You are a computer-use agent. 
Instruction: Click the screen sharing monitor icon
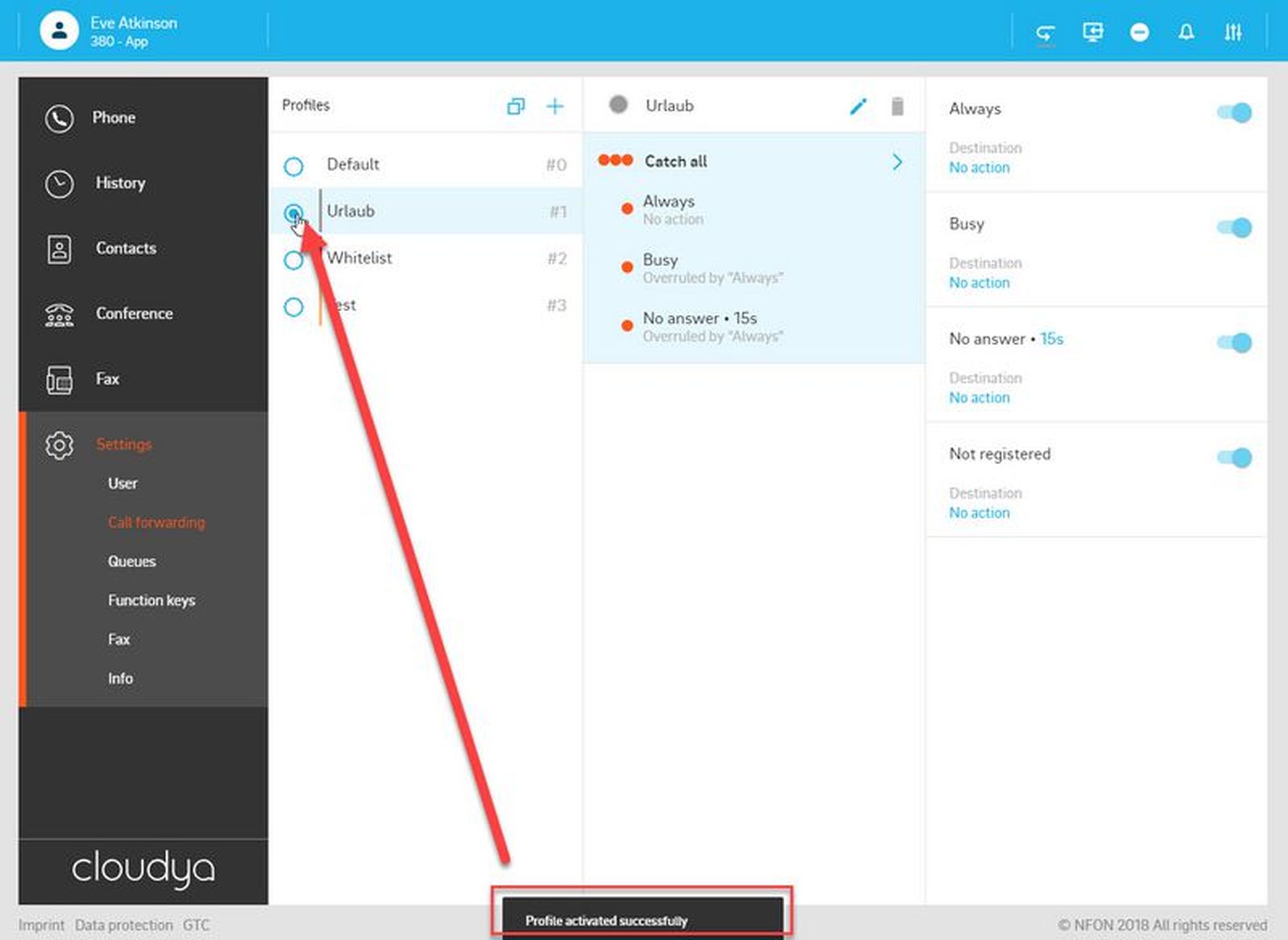point(1092,32)
